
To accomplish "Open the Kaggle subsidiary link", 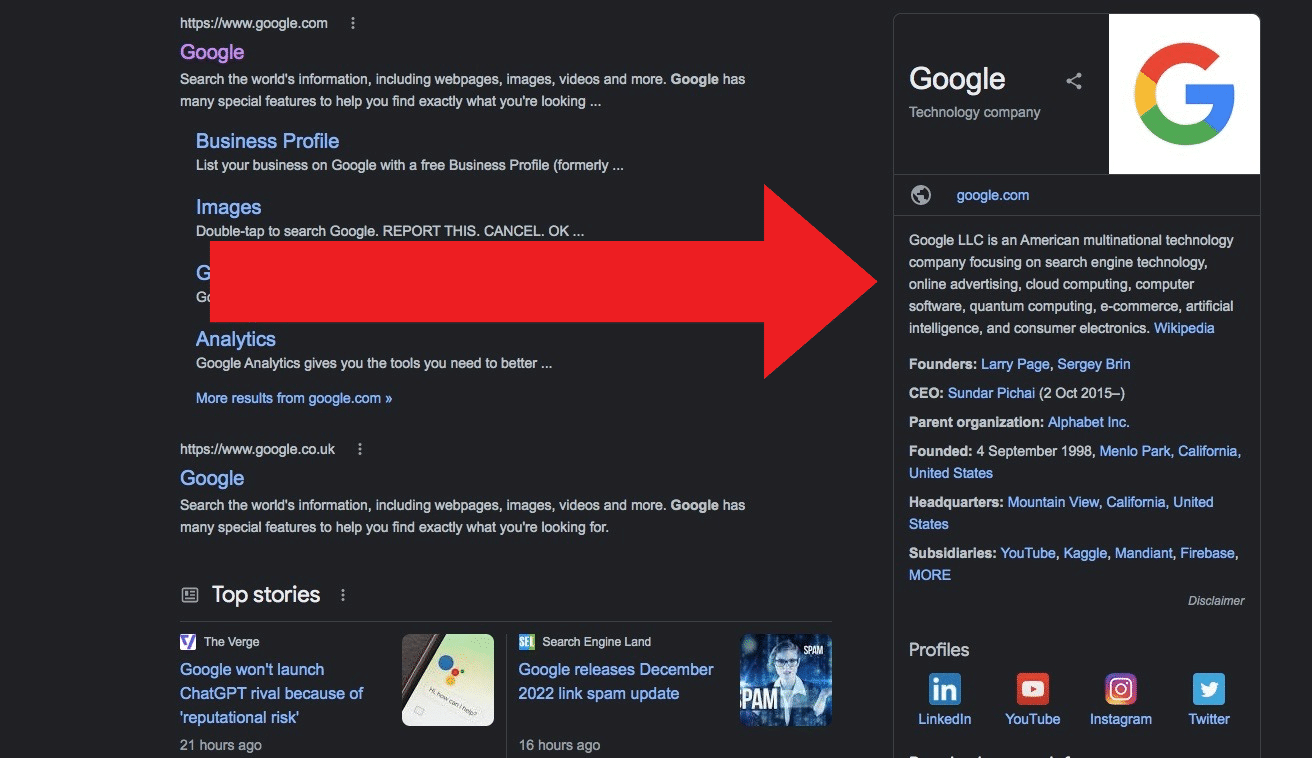I will (x=1085, y=553).
